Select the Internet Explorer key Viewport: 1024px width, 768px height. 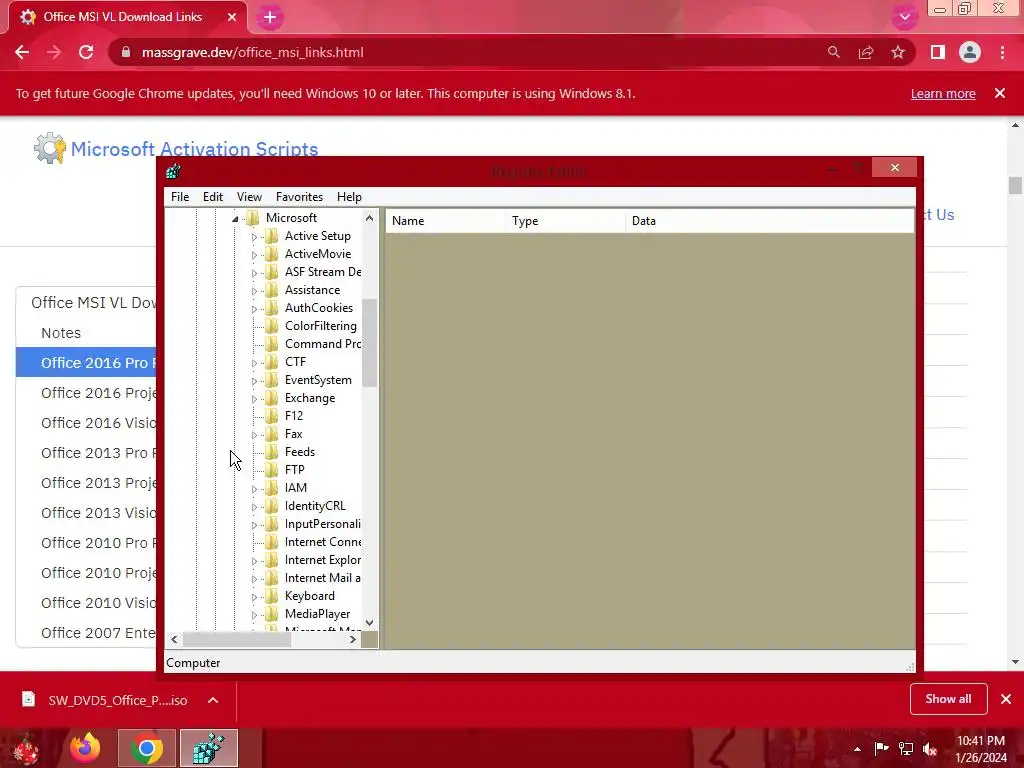click(323, 560)
